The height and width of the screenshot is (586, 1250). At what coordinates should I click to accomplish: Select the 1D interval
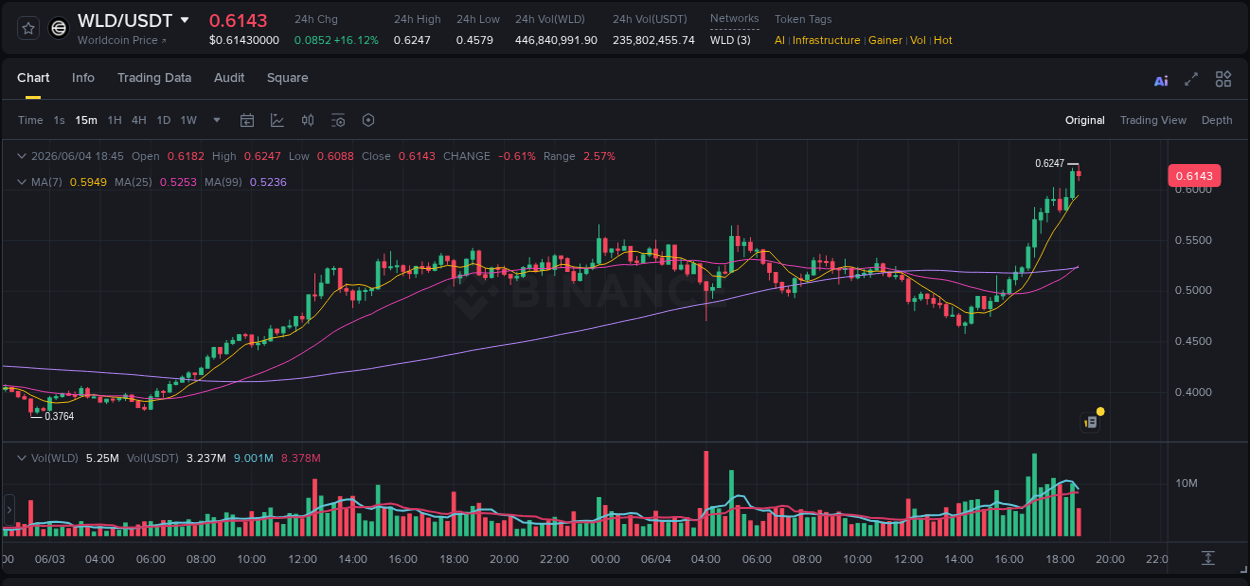[163, 120]
